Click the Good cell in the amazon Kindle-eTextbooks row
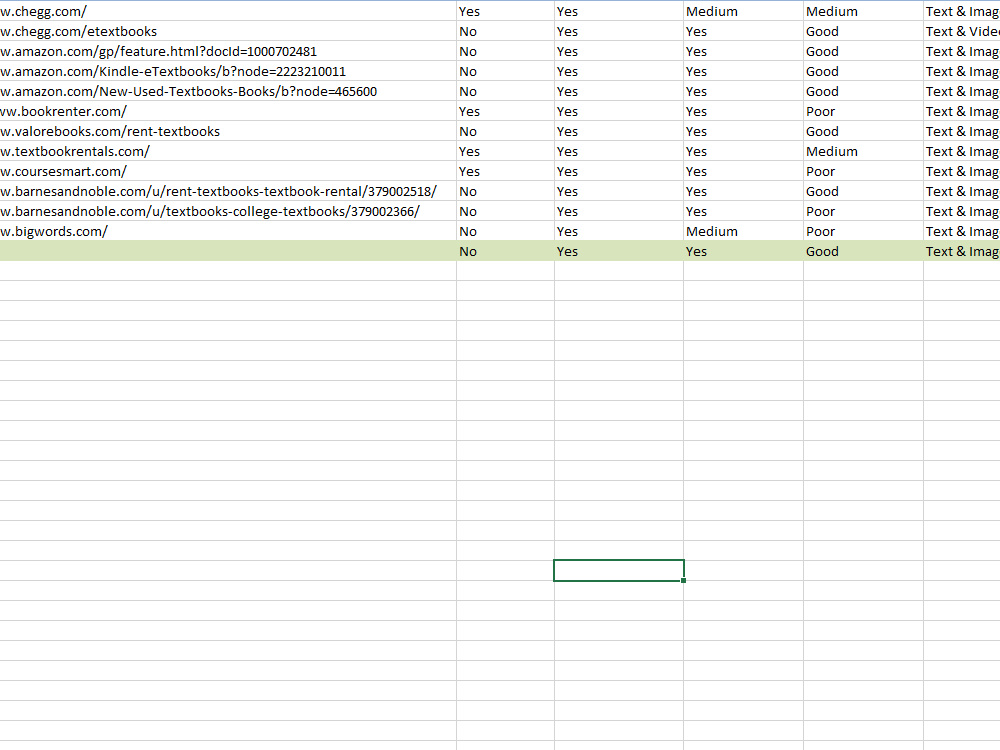Image resolution: width=1000 pixels, height=750 pixels. coord(864,71)
